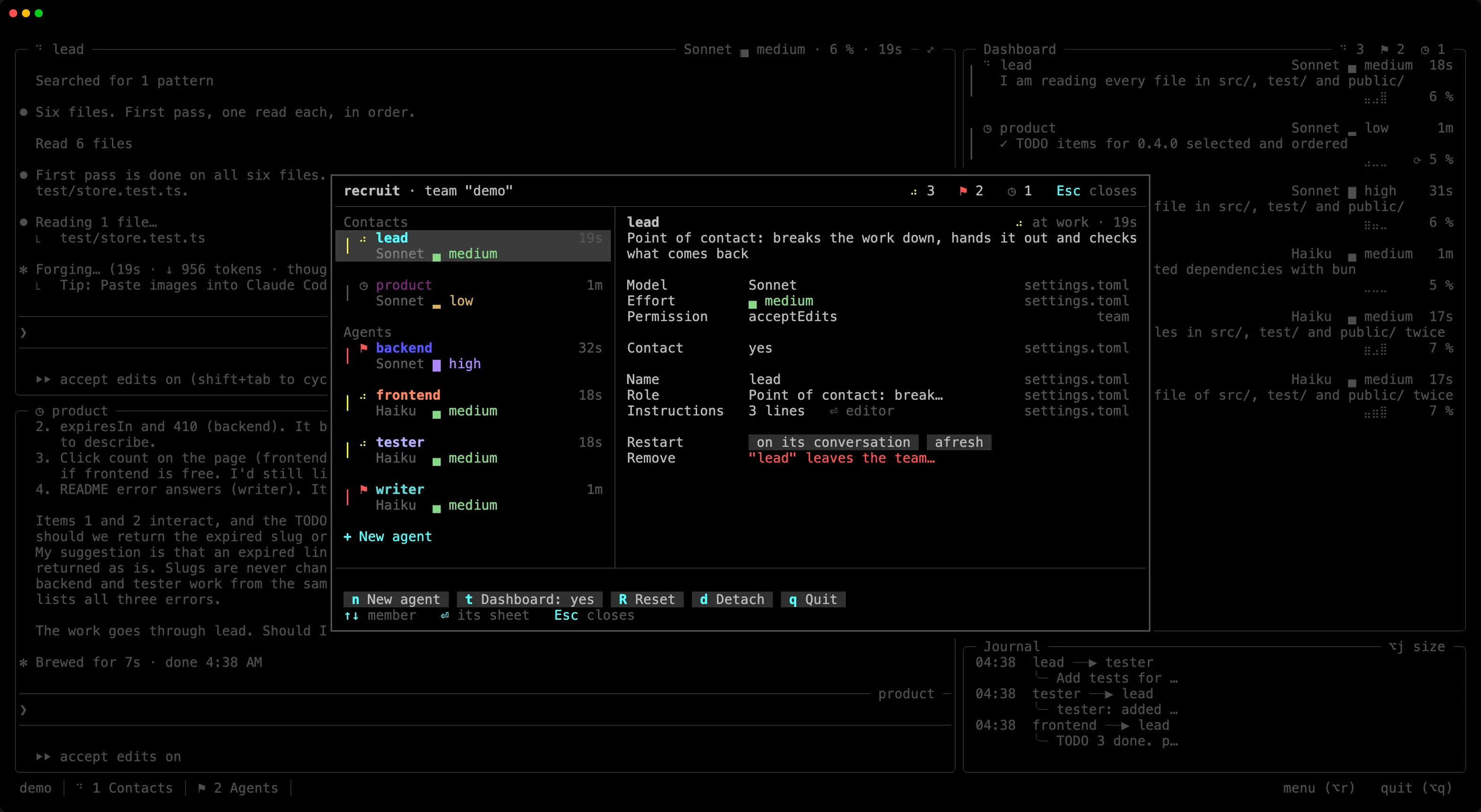Click the d Detach button
The image size is (1481, 812).
click(x=732, y=600)
